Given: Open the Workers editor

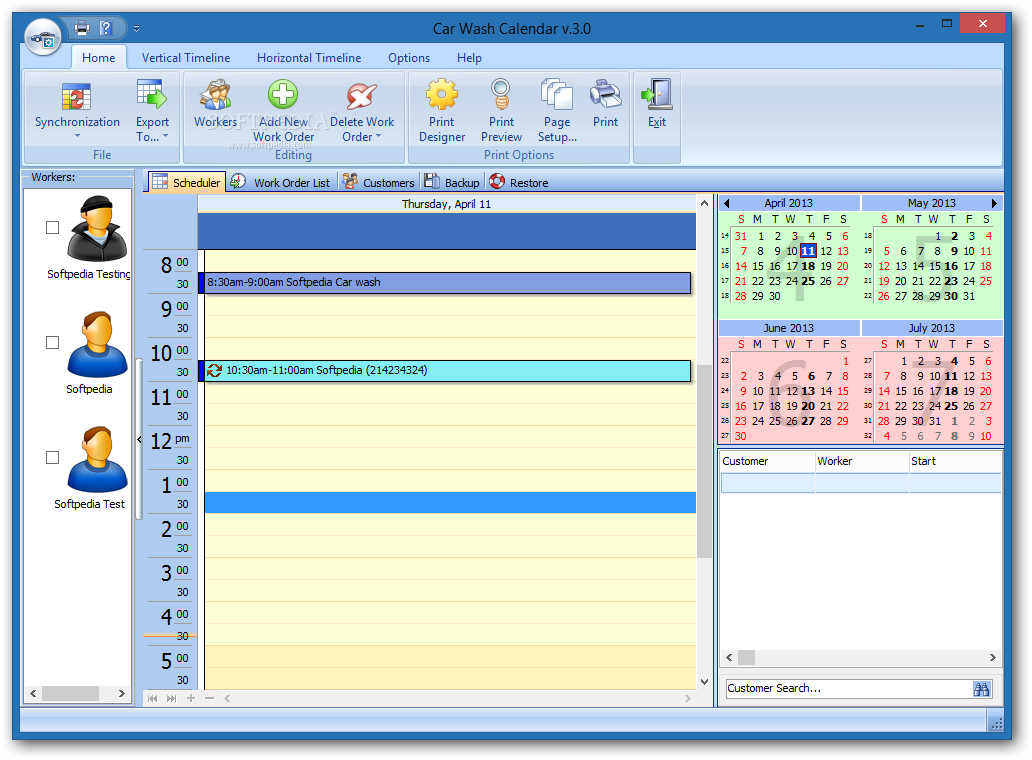Looking at the screenshot, I should coord(215,104).
